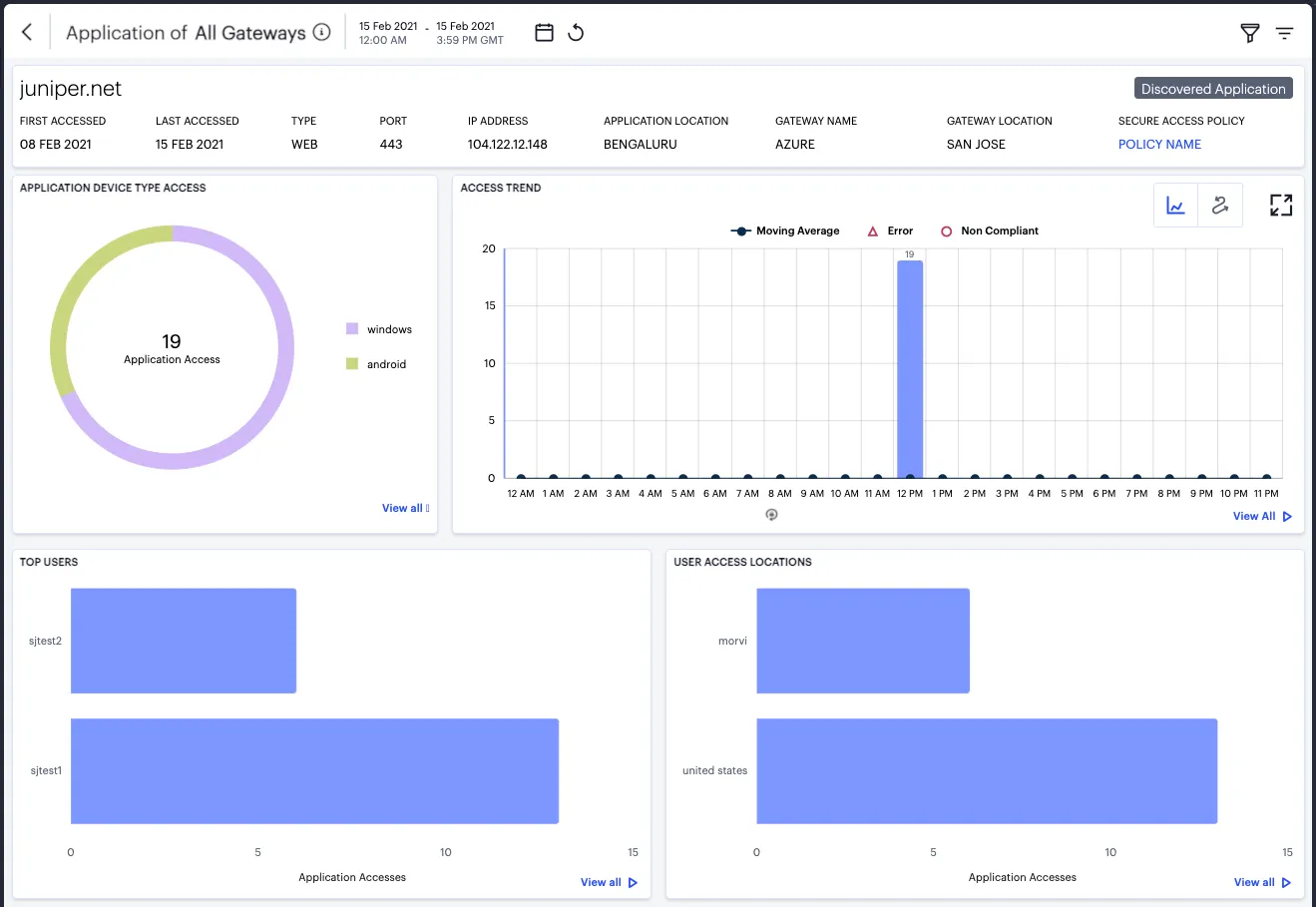Click the 19 Application Access donut center
The height and width of the screenshot is (907, 1316).
point(172,348)
